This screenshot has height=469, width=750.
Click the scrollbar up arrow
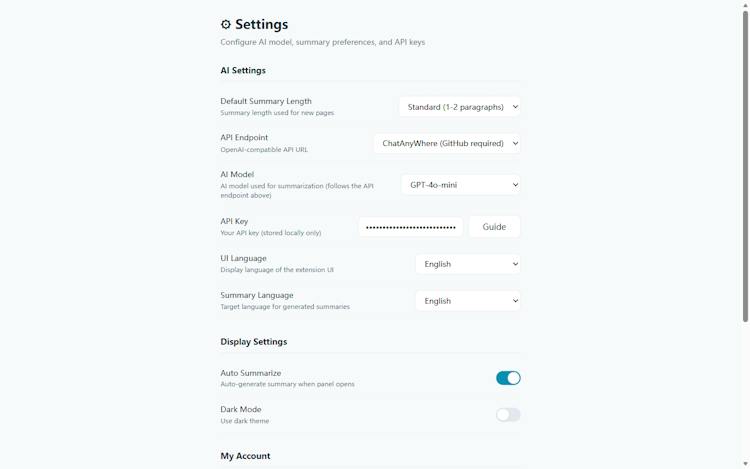[745, 4]
